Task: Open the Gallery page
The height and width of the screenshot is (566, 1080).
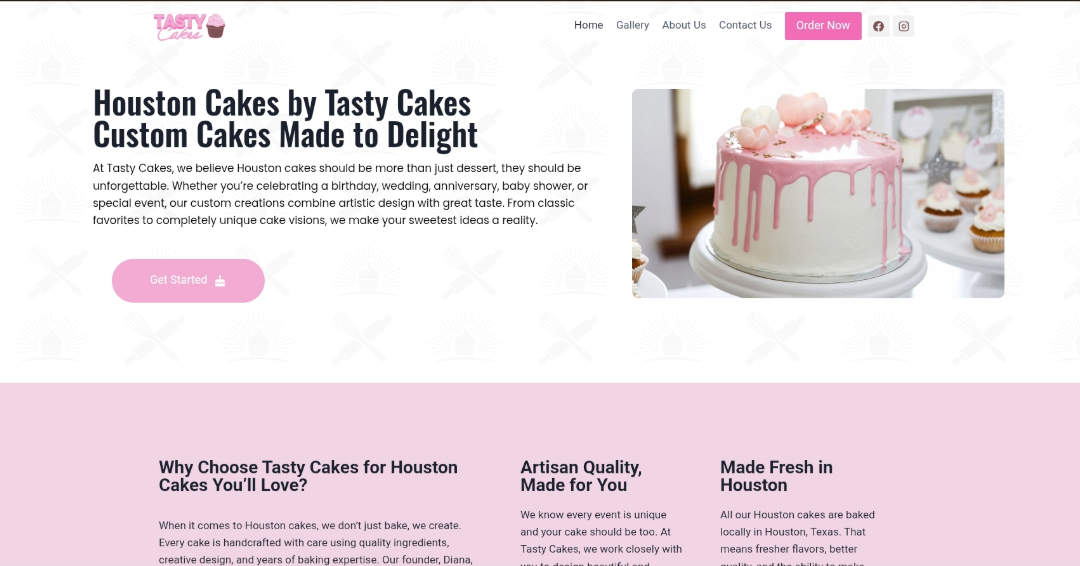Action: point(632,25)
